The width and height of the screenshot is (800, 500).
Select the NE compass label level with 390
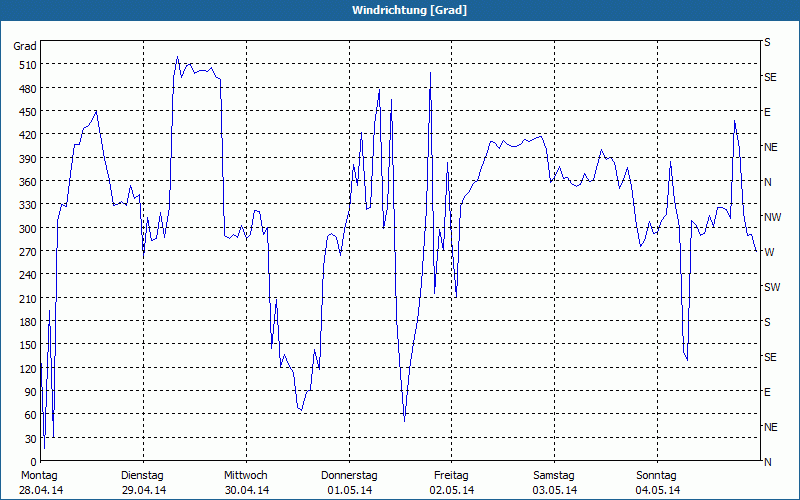tap(770, 147)
